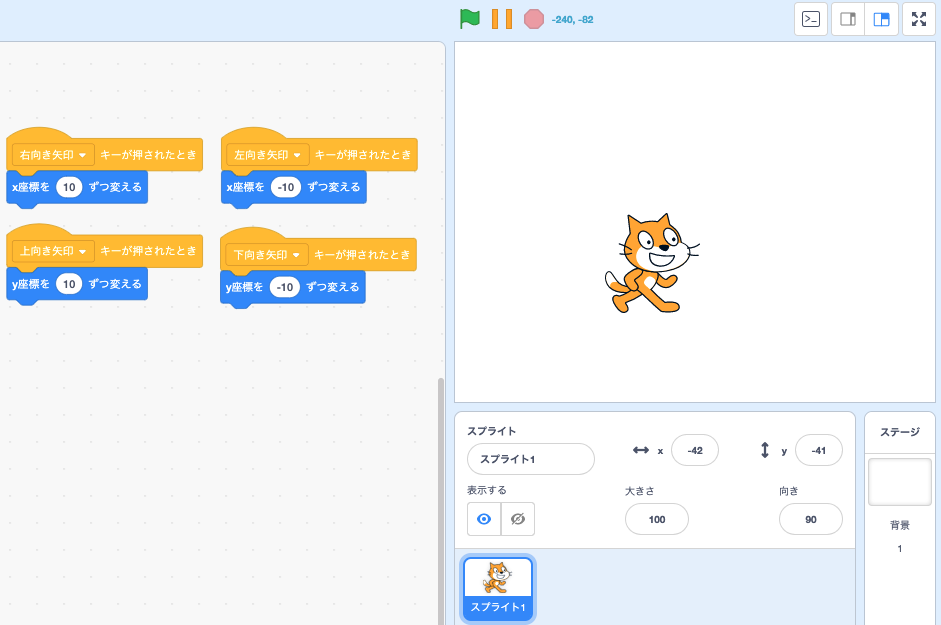
Task: Pause the running project
Action: pos(502,19)
